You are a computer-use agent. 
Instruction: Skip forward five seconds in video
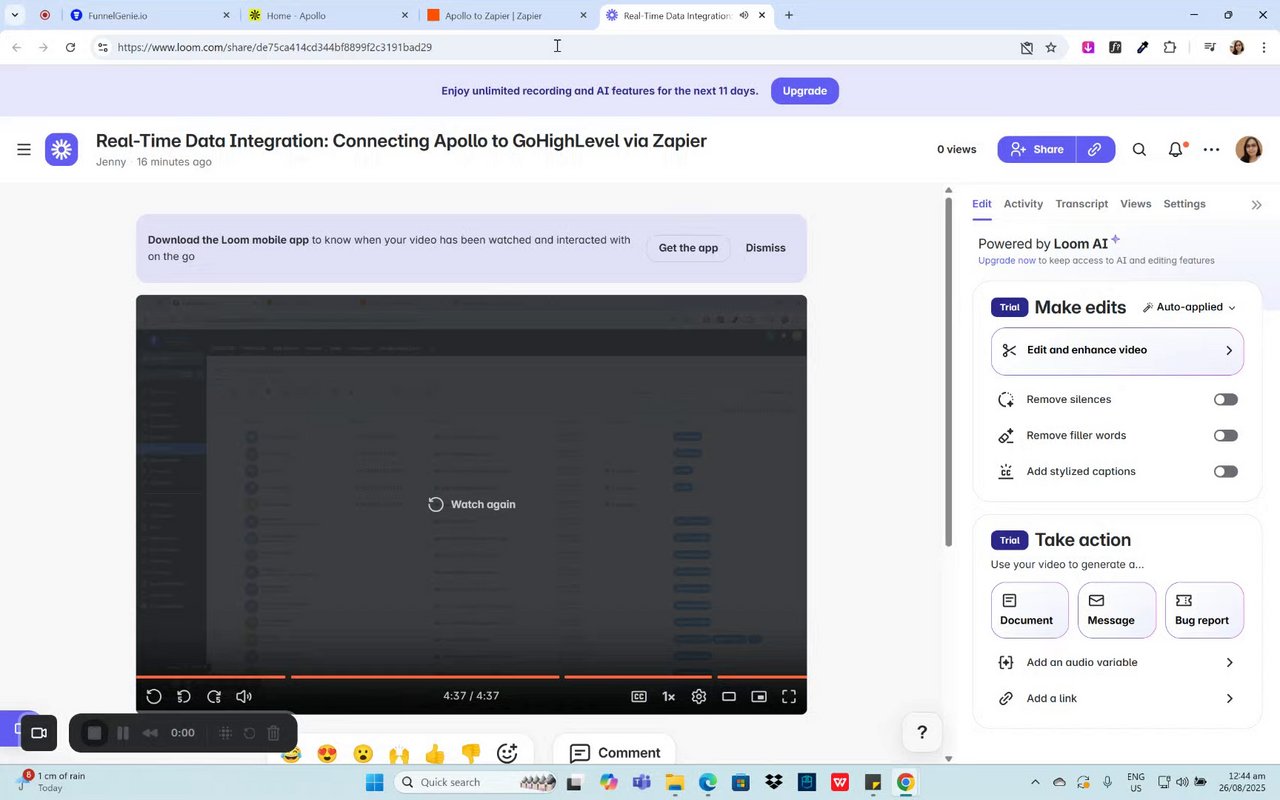click(x=214, y=696)
